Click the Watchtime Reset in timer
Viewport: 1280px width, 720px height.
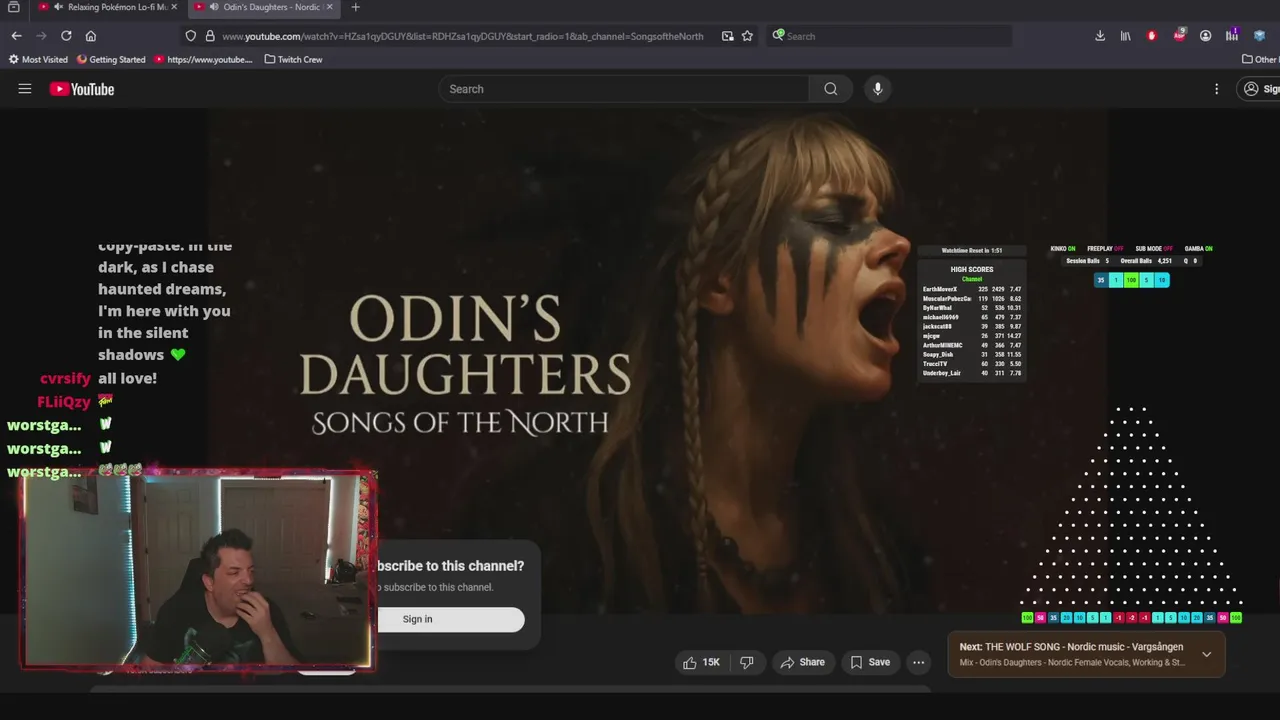(972, 251)
